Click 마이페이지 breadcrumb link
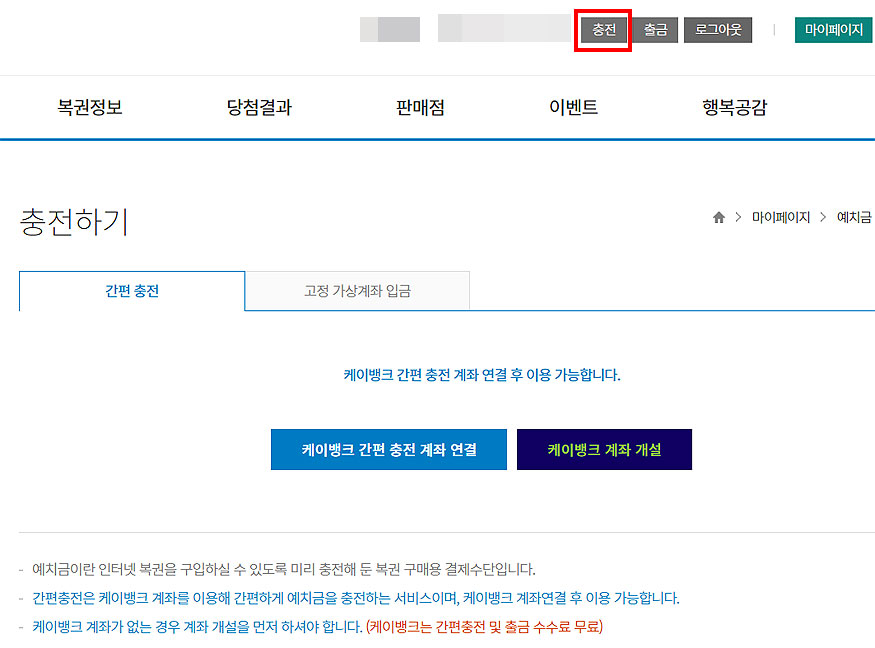875x648 pixels. 781,217
